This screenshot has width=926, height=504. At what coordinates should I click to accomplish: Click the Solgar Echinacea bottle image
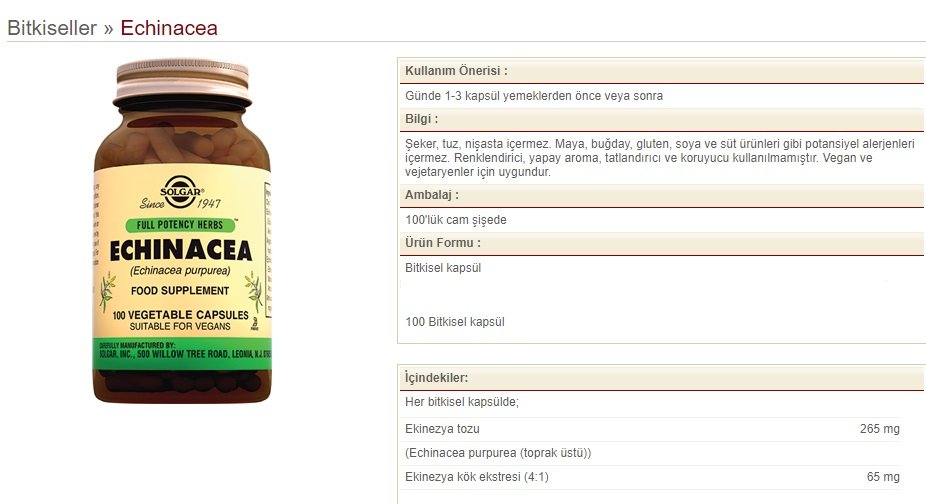[182, 231]
